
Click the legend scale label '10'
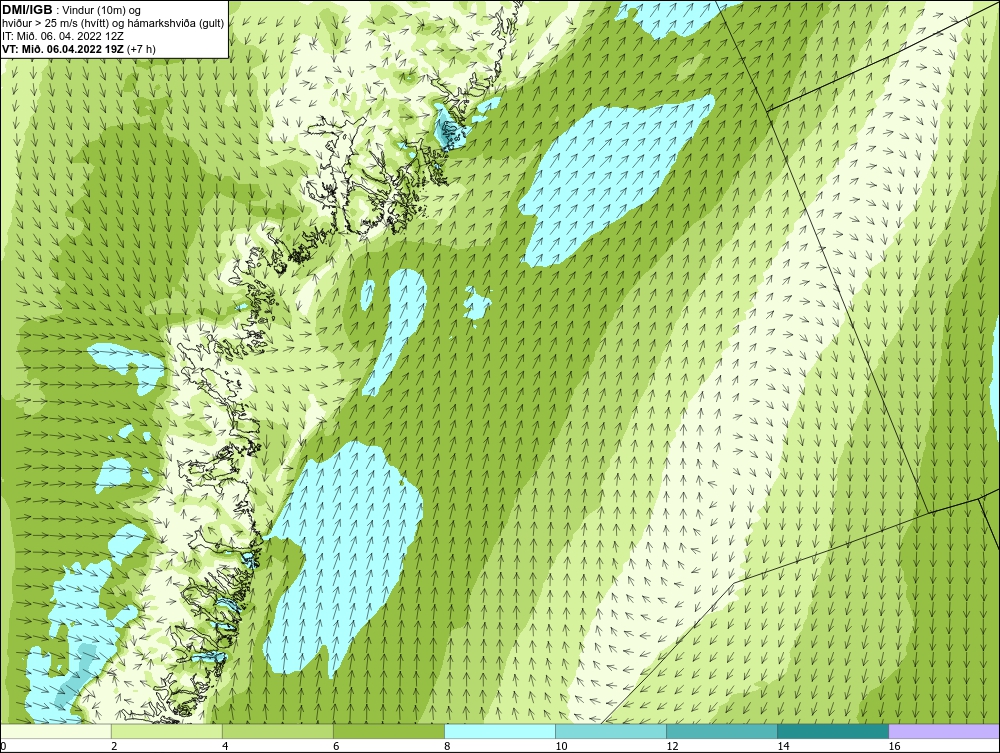tap(561, 746)
